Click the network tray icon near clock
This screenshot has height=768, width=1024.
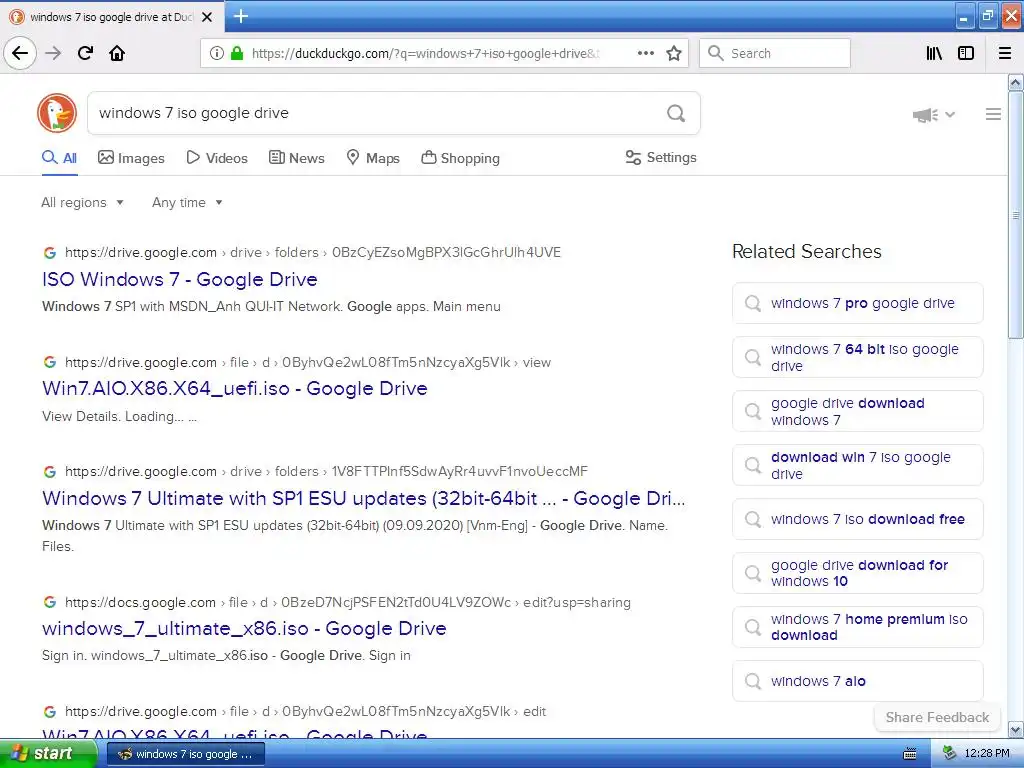click(950, 754)
